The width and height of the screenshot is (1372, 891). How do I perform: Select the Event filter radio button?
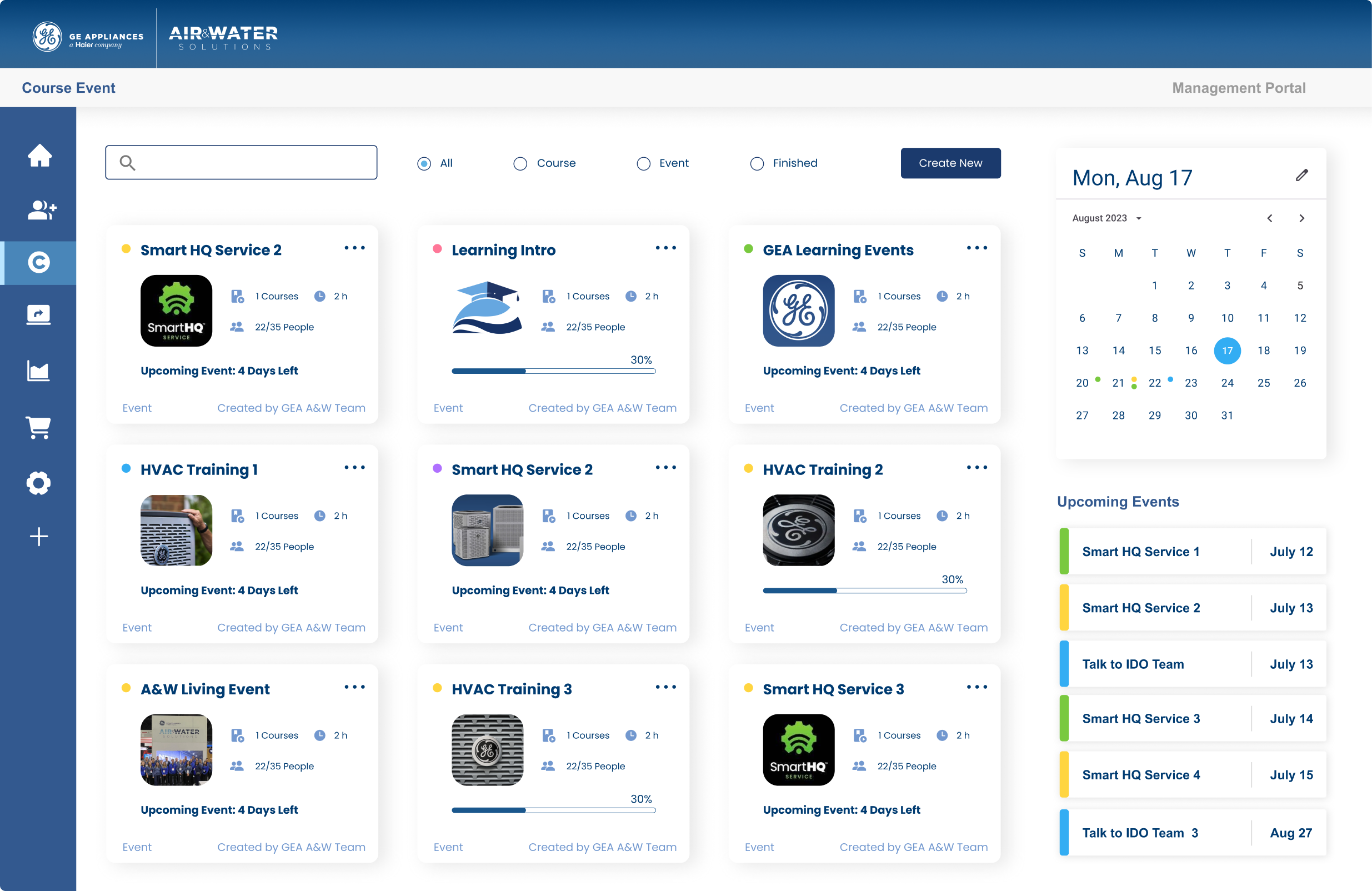coord(643,164)
